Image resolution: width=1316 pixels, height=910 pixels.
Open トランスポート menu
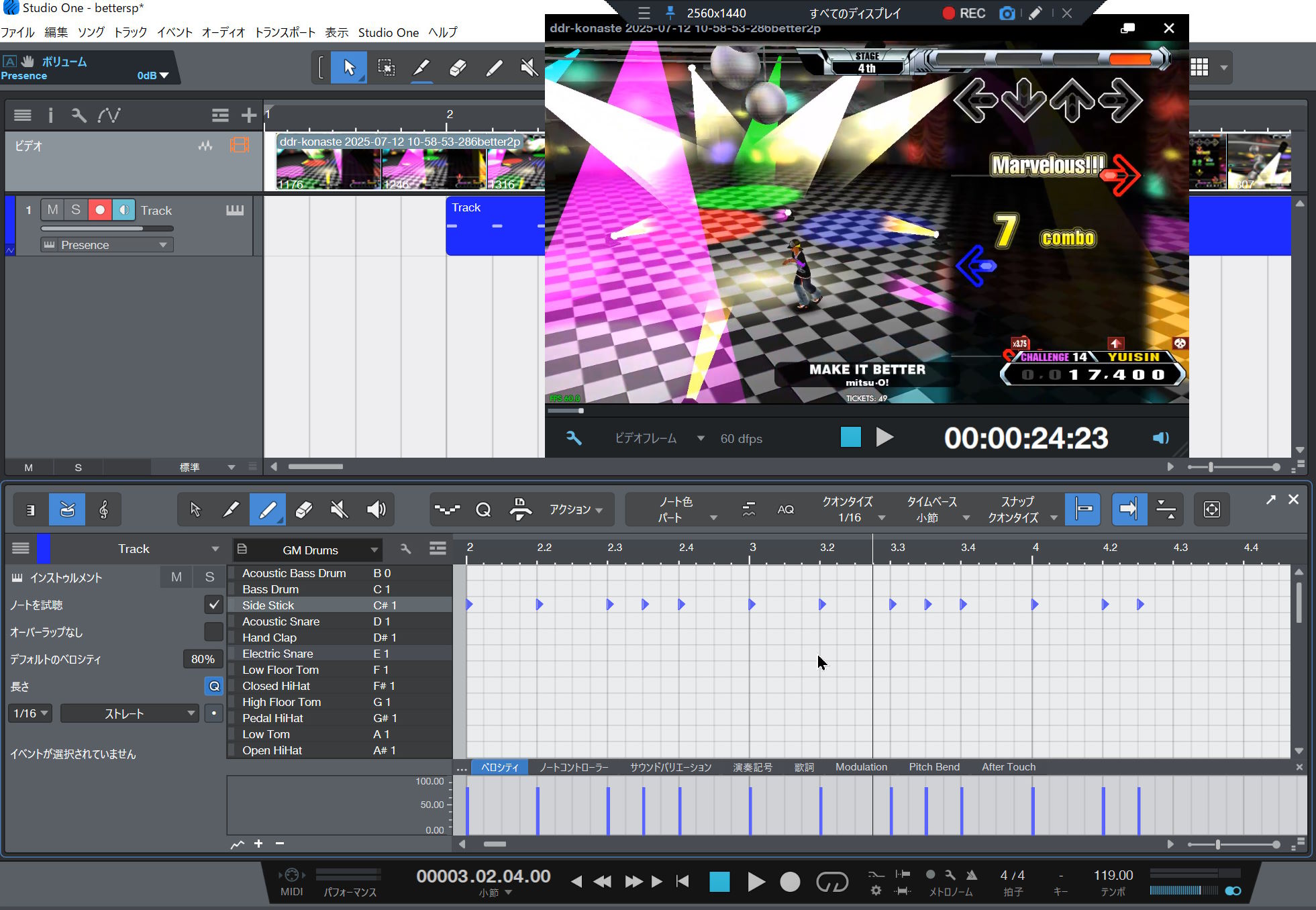click(x=285, y=32)
